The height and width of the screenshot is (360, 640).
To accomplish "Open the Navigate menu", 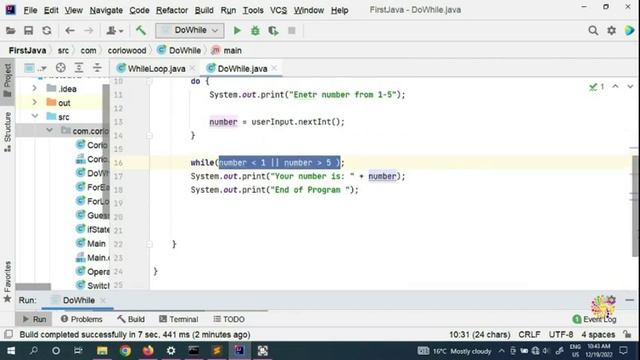I will [x=106, y=10].
